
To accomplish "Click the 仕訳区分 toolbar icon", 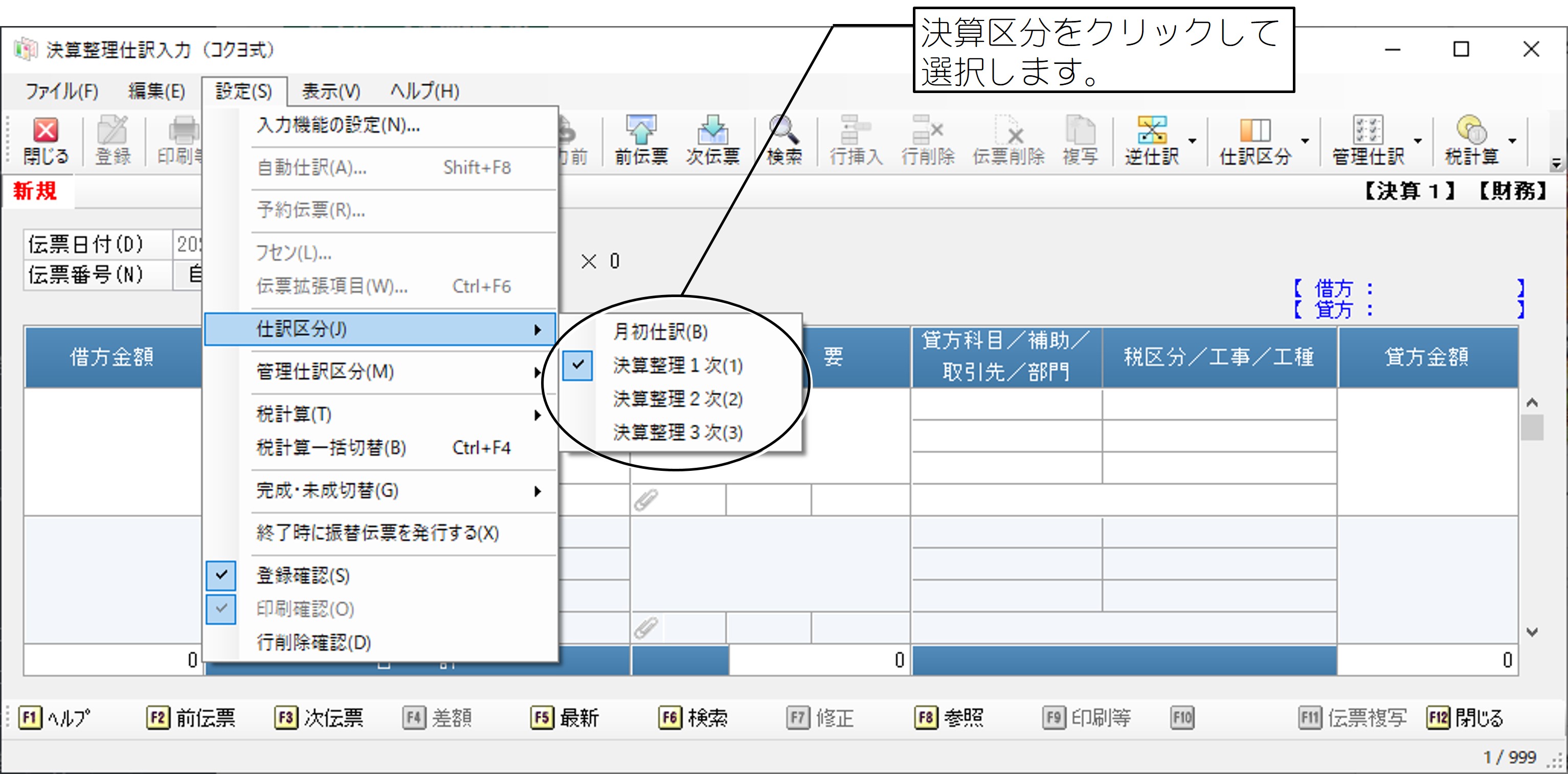I will coord(1255,141).
